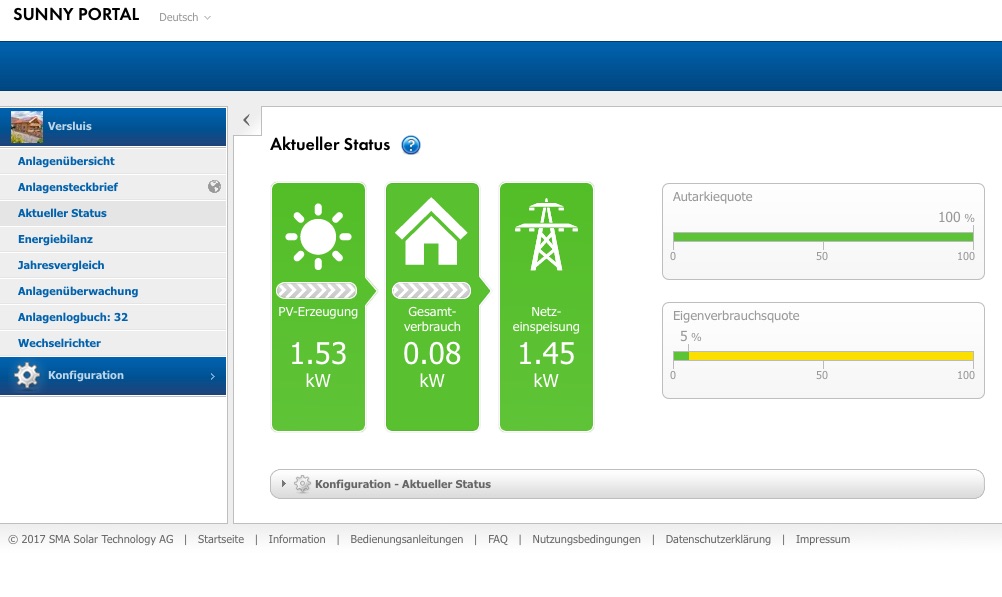1002x597 pixels.
Task: Go to Jahresvergleich page
Action: pos(61,265)
